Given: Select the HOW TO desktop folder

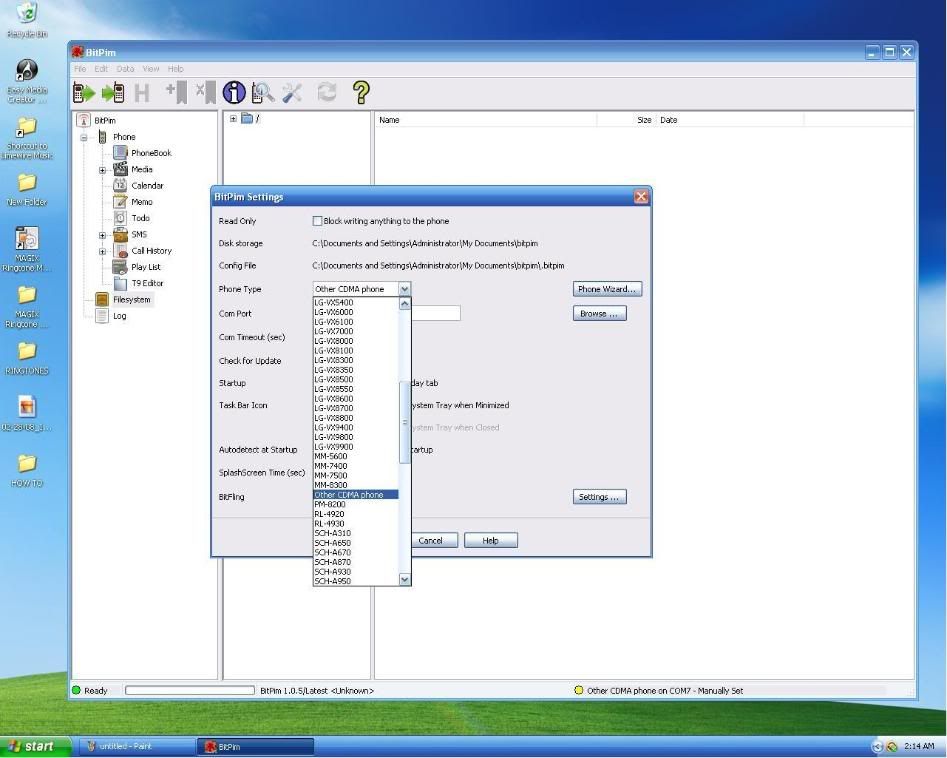Looking at the screenshot, I should pyautogui.click(x=27, y=471).
